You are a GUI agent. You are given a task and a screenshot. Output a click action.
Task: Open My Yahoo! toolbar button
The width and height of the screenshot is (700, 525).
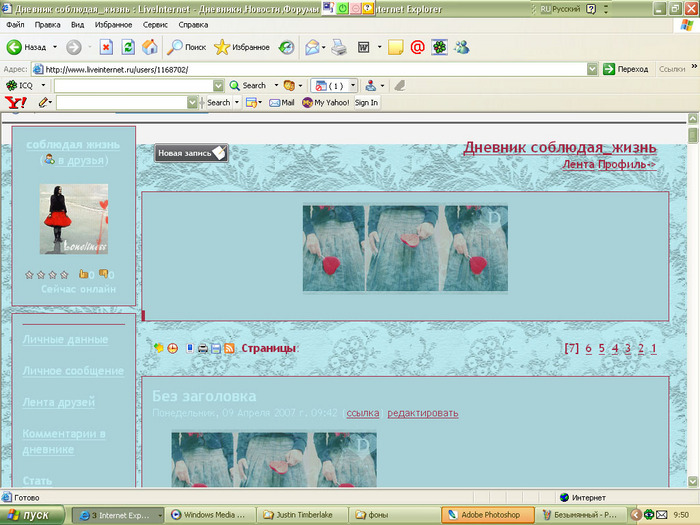pyautogui.click(x=325, y=103)
